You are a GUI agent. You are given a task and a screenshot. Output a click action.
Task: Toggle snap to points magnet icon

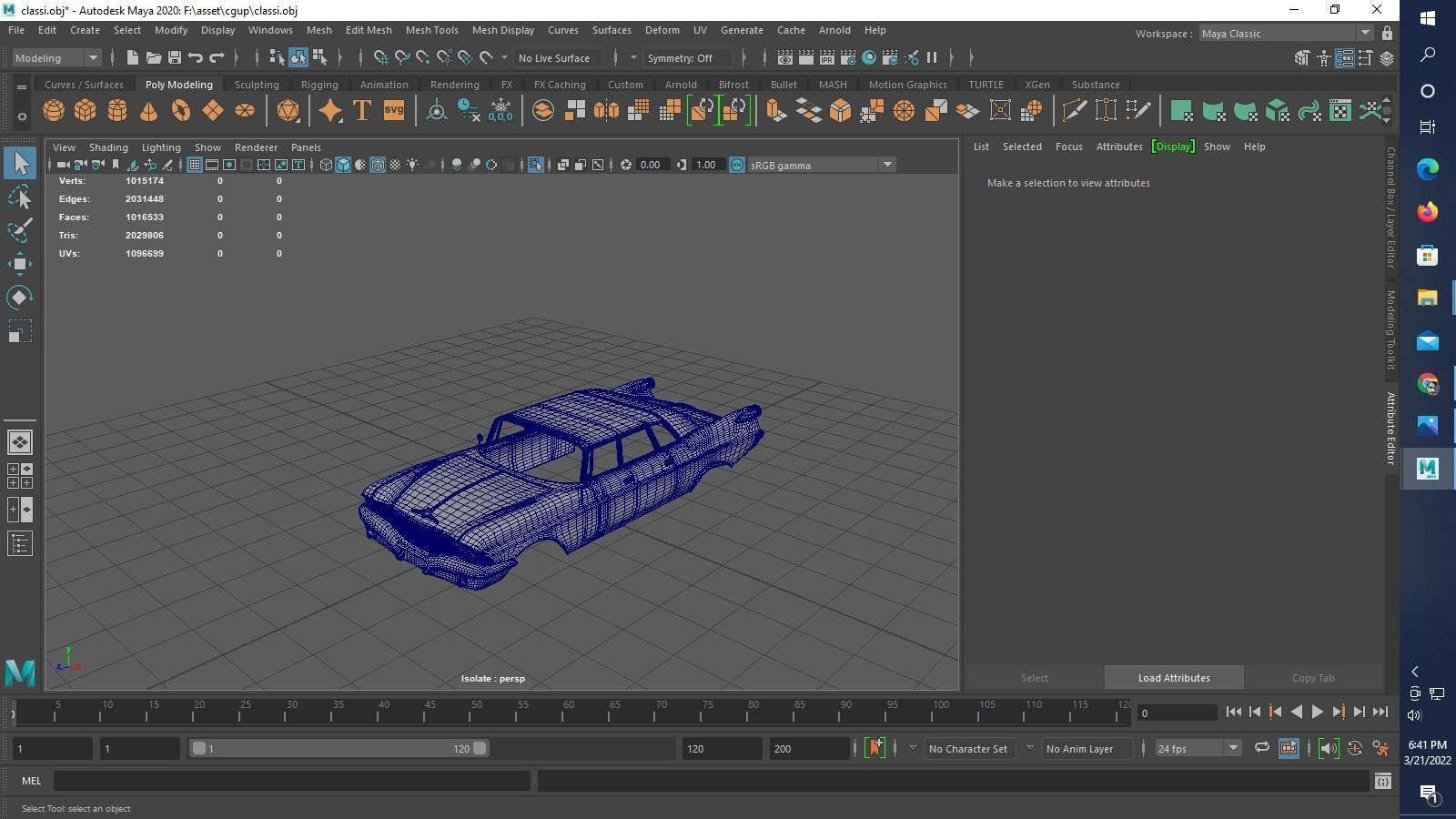pyautogui.click(x=423, y=57)
